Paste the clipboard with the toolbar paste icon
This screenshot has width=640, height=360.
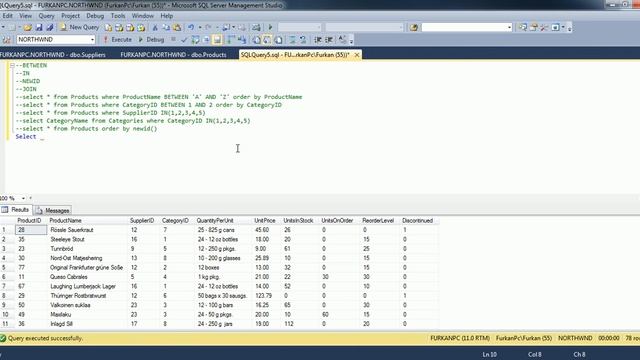click(x=177, y=27)
